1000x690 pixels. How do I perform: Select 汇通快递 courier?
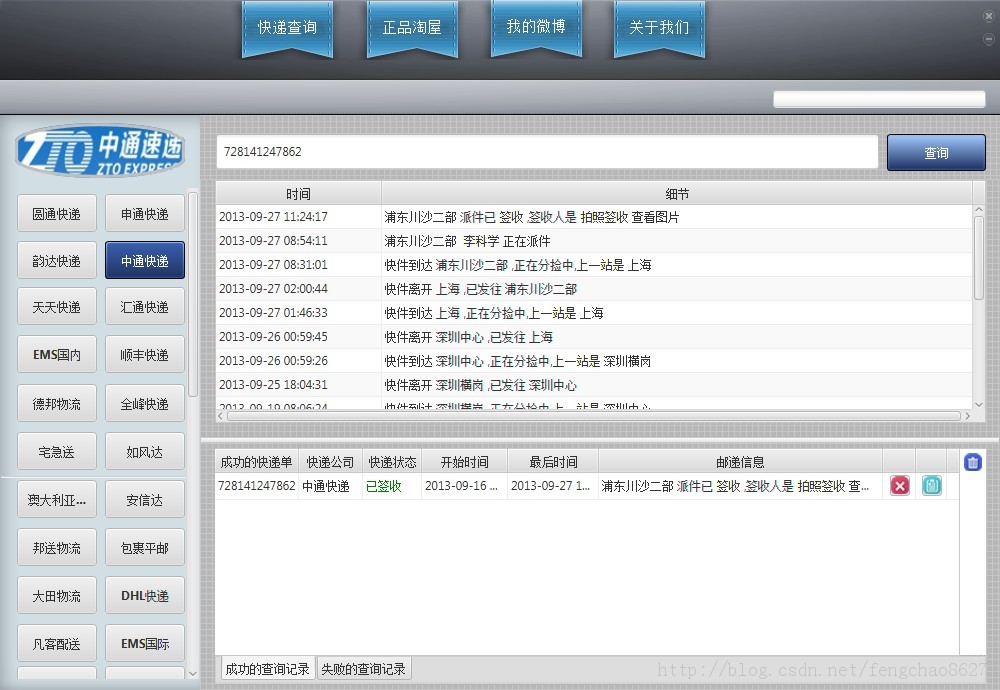pyautogui.click(x=145, y=307)
